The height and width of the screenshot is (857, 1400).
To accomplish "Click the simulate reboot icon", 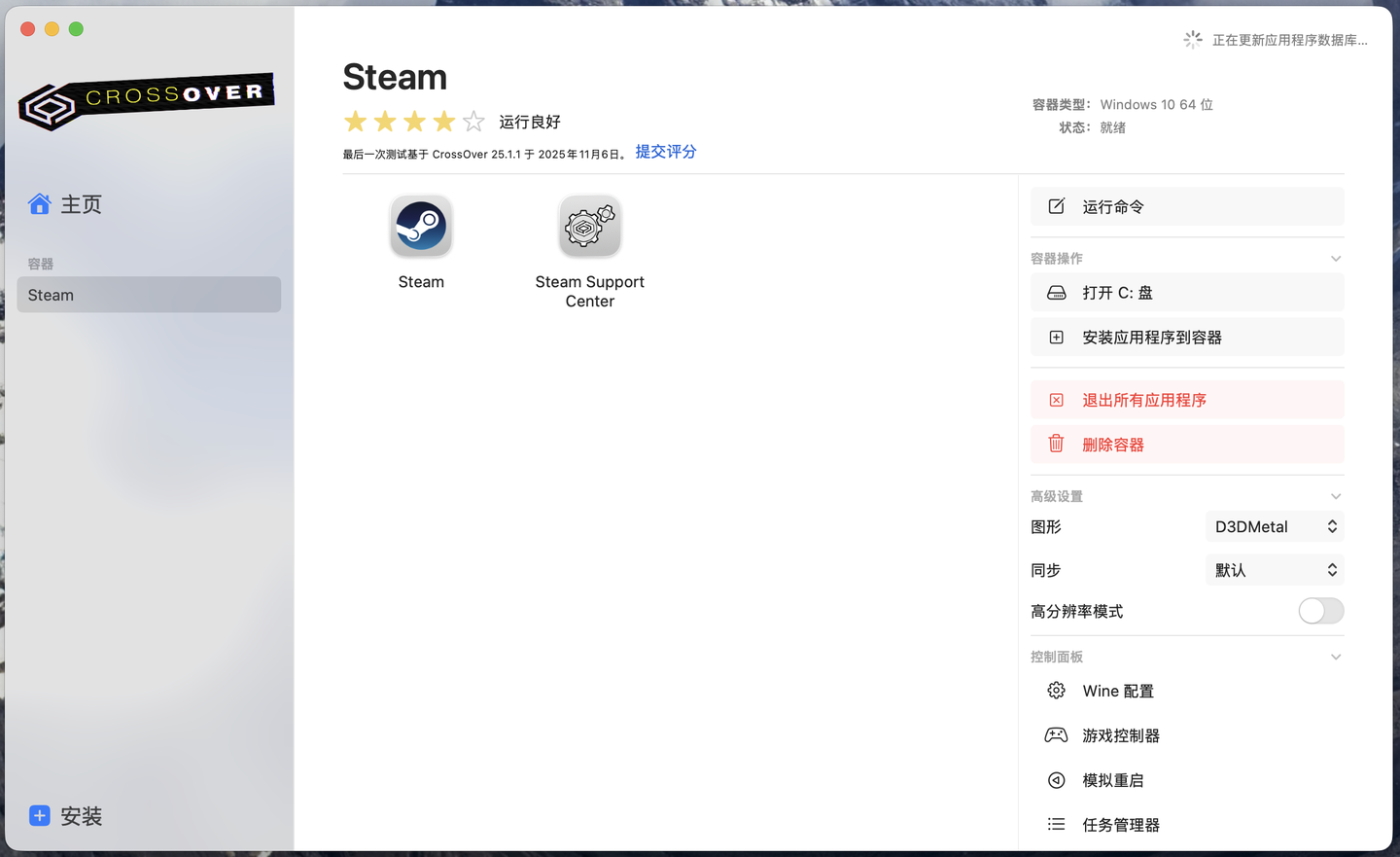I will (x=1056, y=780).
